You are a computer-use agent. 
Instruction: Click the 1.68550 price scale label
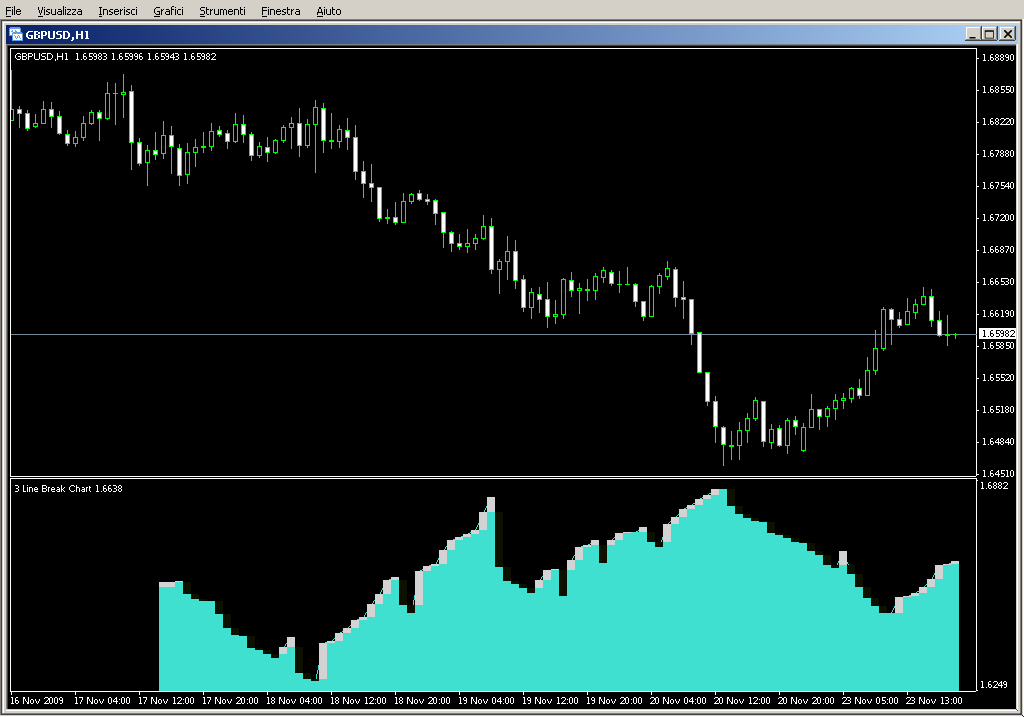click(999, 89)
